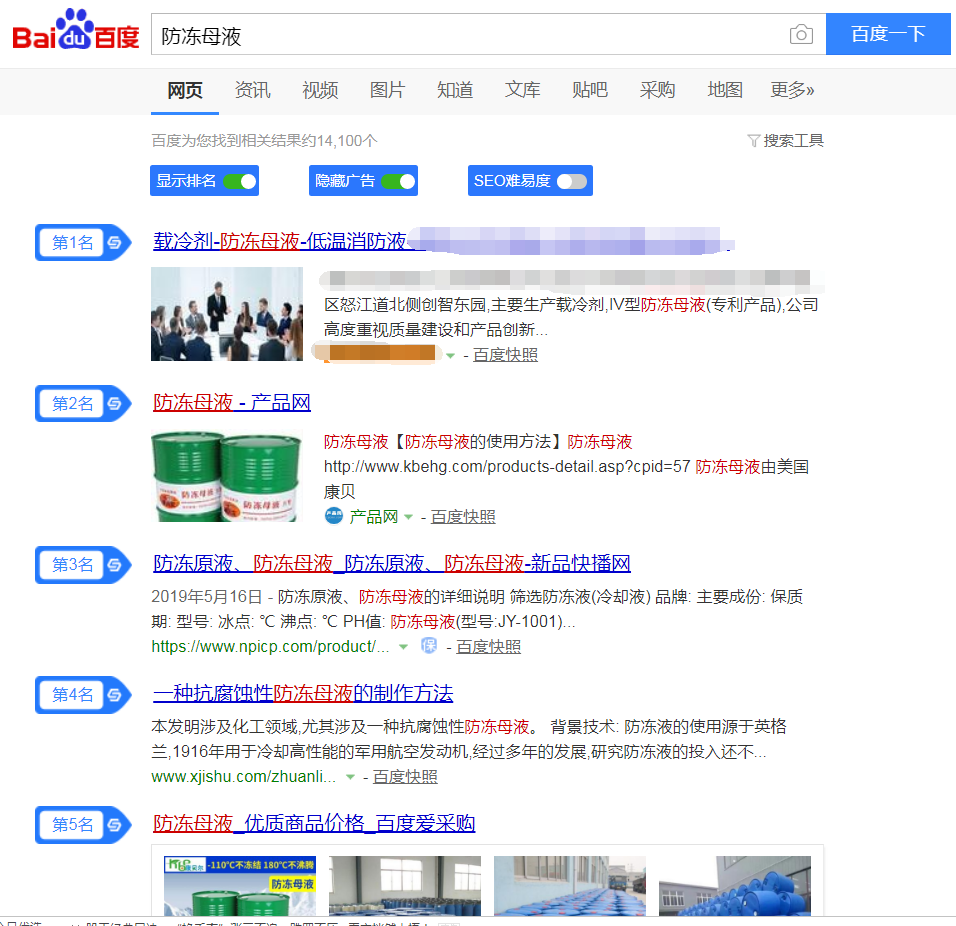The height and width of the screenshot is (926, 956).
Task: Open the 防冻母液 - 产品网 result
Action: click(x=232, y=402)
